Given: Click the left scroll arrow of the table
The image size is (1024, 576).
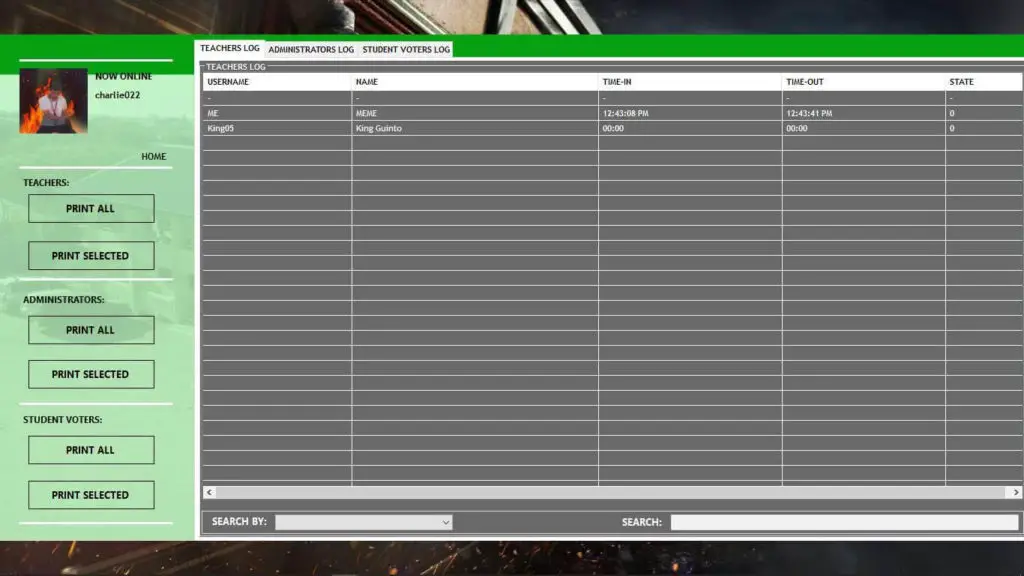Looking at the screenshot, I should pos(208,492).
